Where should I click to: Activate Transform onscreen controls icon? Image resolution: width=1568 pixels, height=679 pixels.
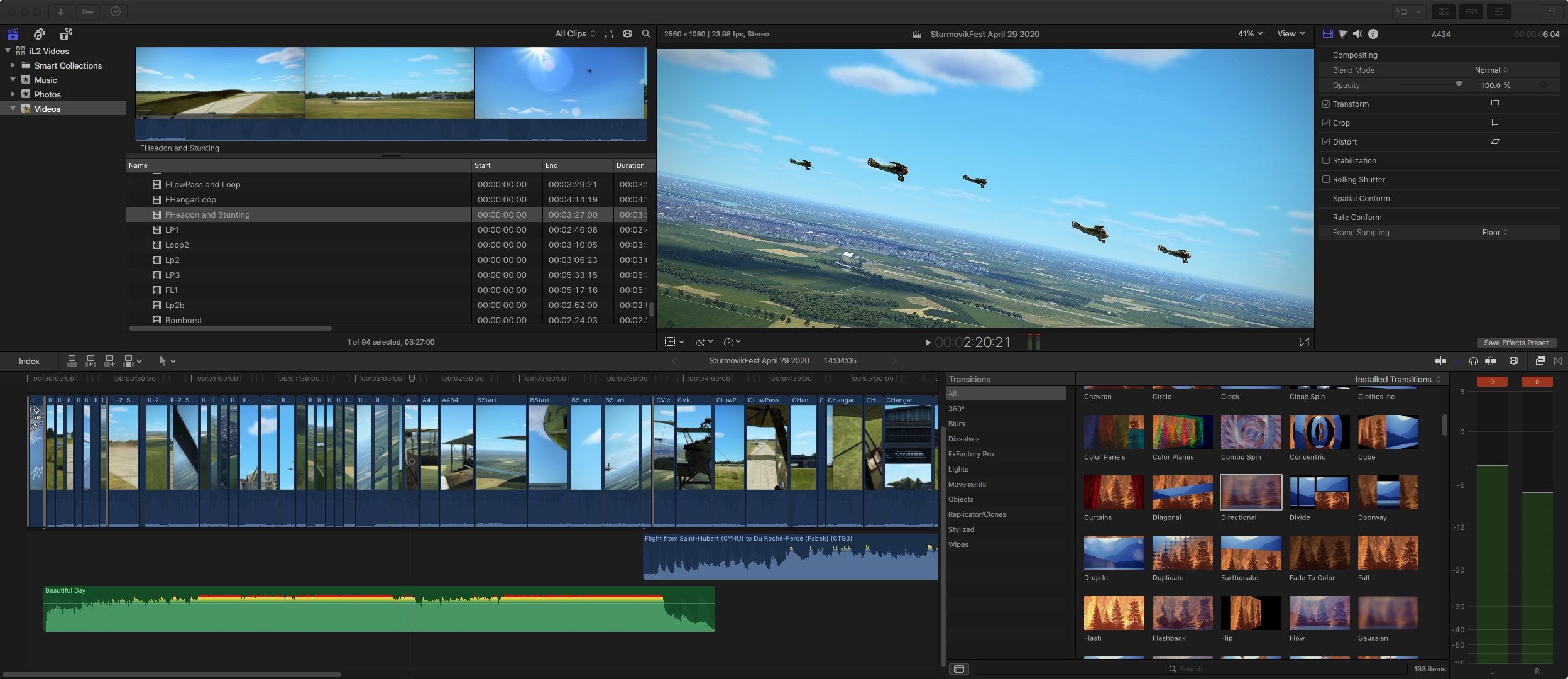click(x=1495, y=104)
